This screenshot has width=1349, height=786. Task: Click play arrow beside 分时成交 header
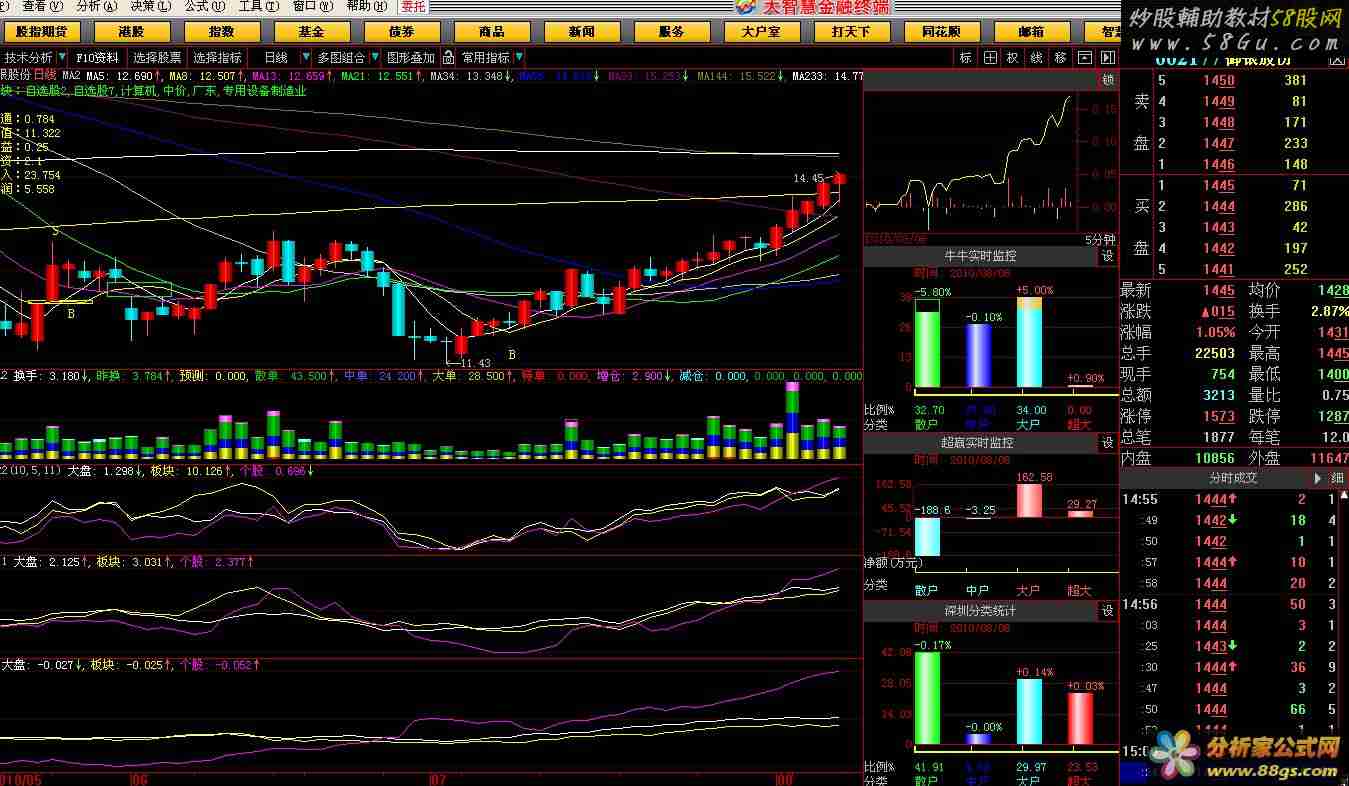(1316, 478)
